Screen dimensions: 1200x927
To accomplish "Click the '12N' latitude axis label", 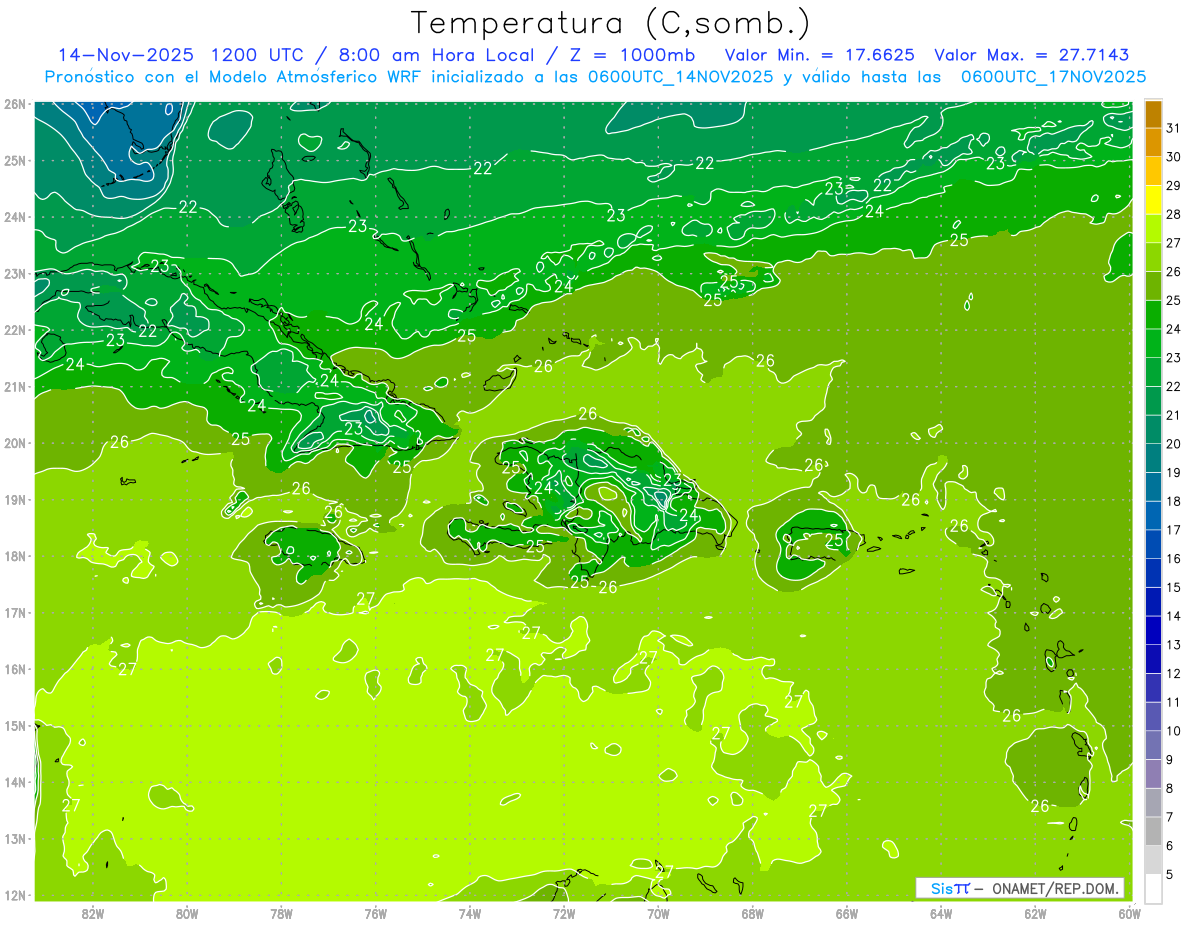I will click(16, 895).
